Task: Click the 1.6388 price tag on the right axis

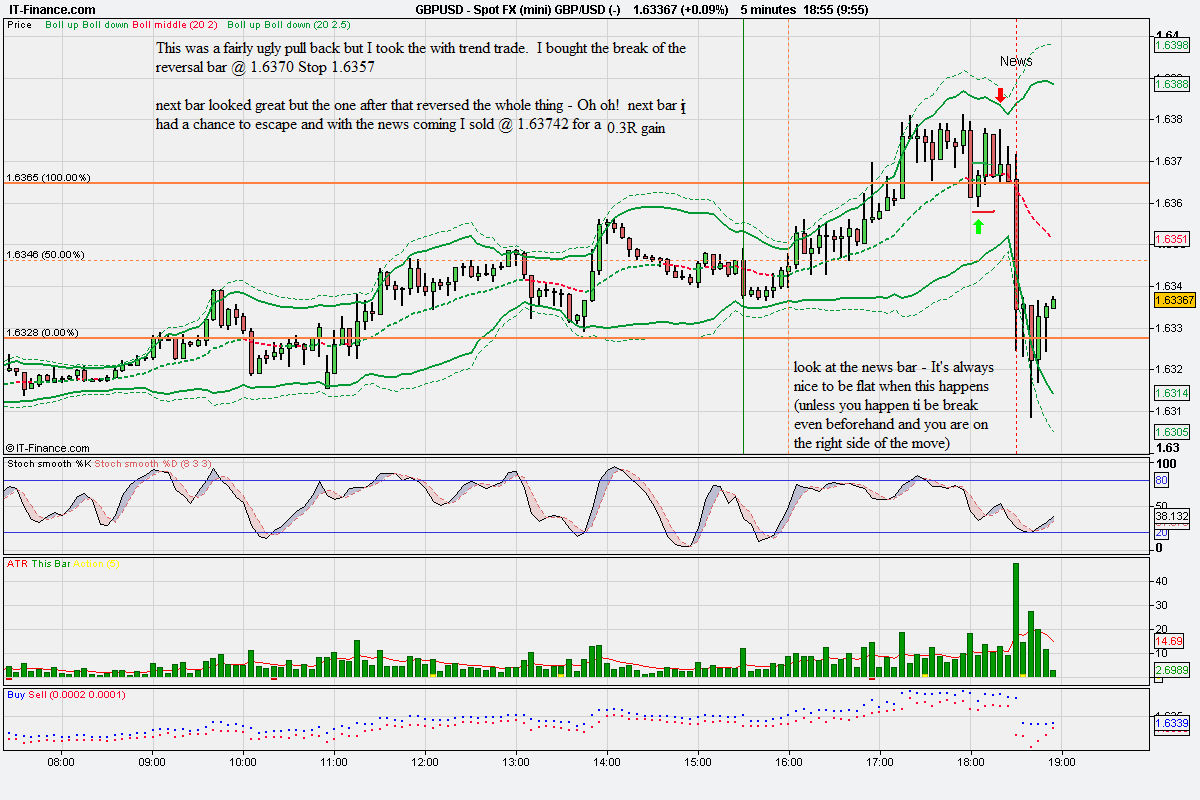Action: 1172,85
